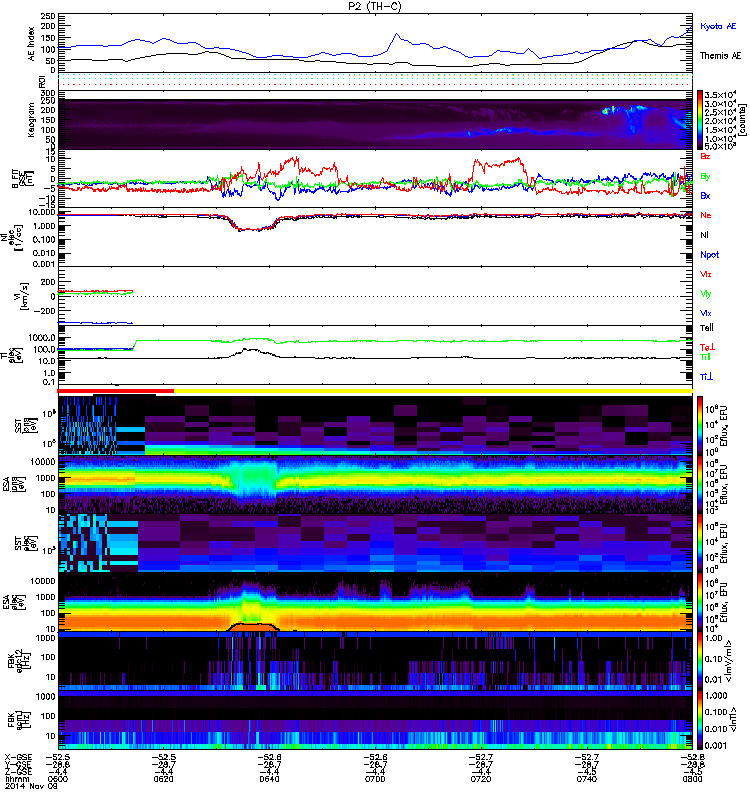Select the blue Bx legend label
The height and width of the screenshot is (800, 750).
tap(705, 195)
